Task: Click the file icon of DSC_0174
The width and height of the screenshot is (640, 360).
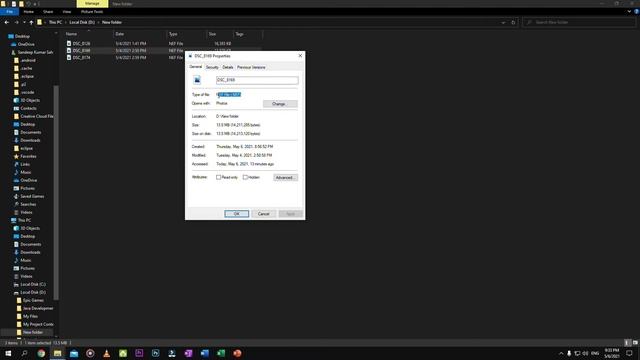Action: coord(69,58)
